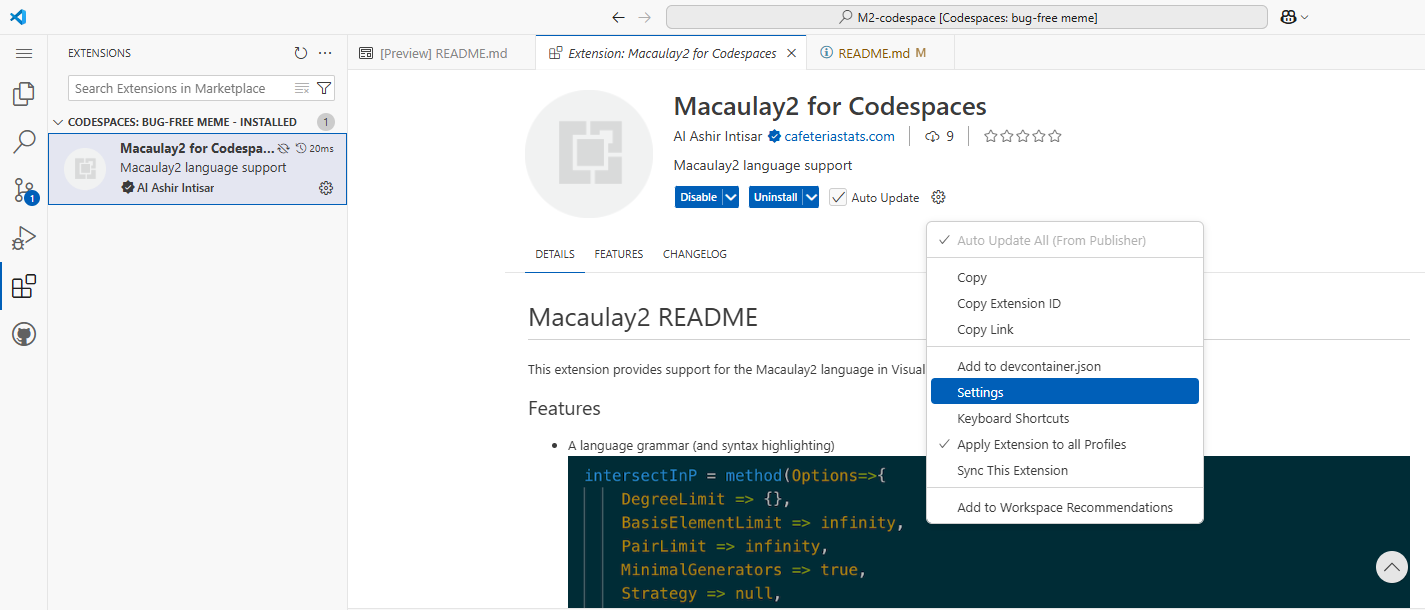The width and height of the screenshot is (1425, 610).
Task: Click the manage gear on Macaulay2 list item
Action: click(326, 188)
